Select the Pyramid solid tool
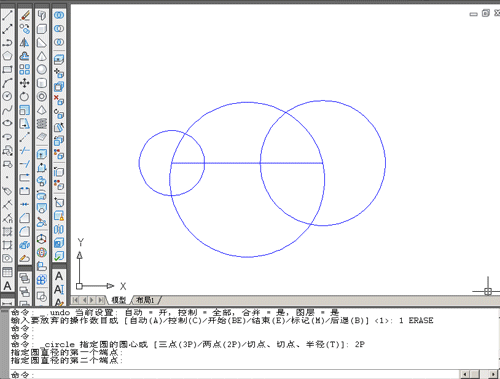This screenshot has width=500, height=379. [42, 110]
